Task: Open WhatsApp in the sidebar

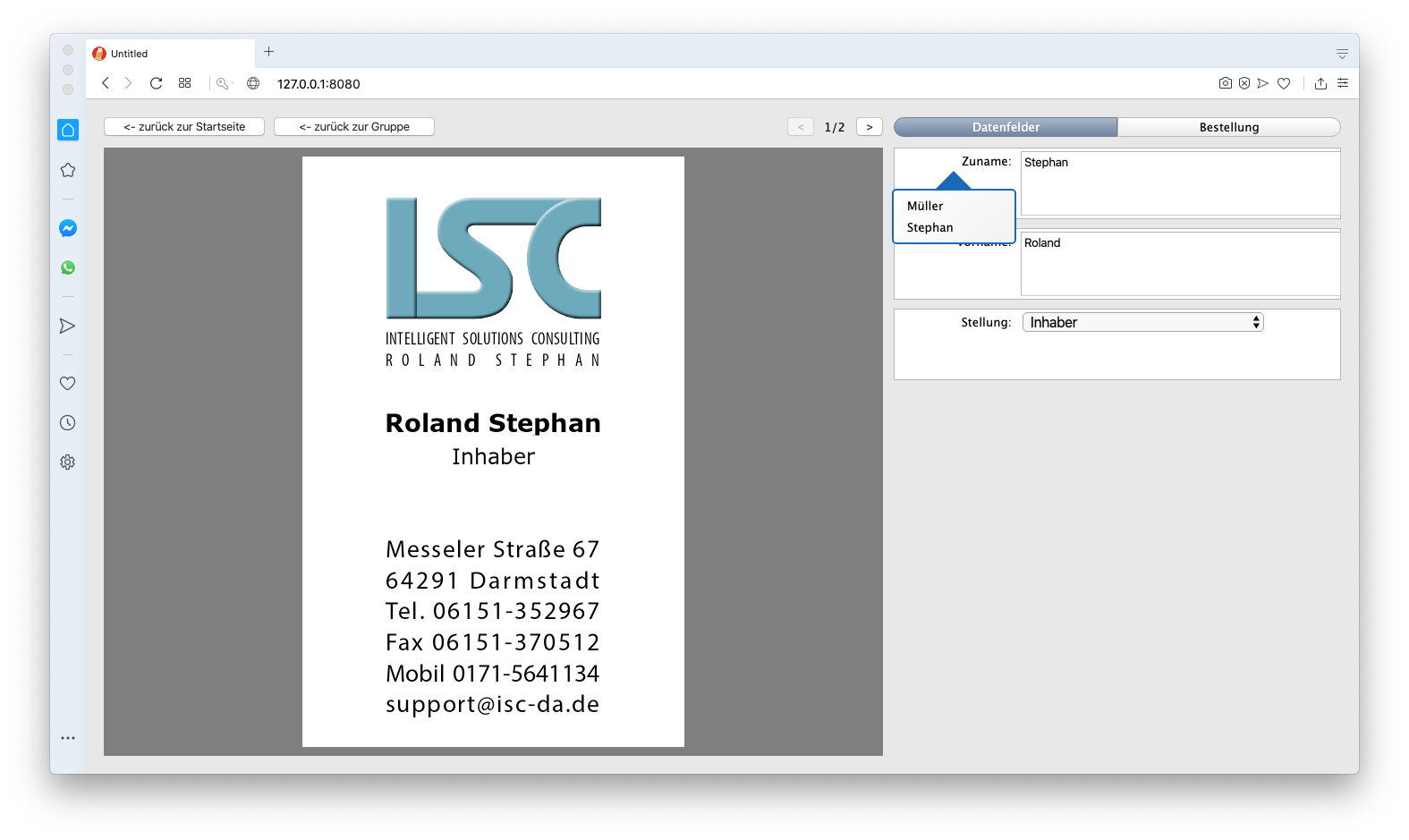Action: click(x=68, y=267)
